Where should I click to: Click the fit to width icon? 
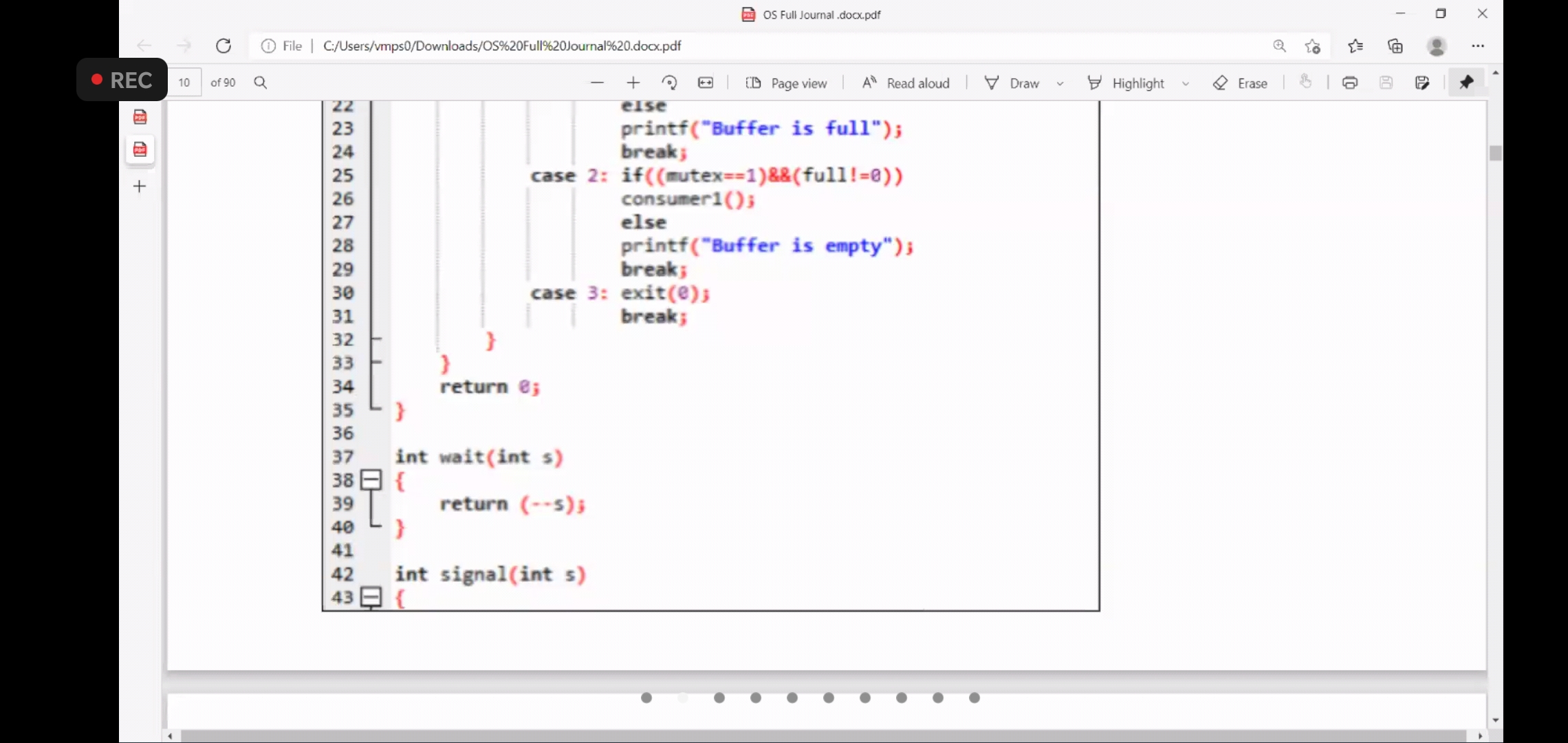pyautogui.click(x=706, y=83)
